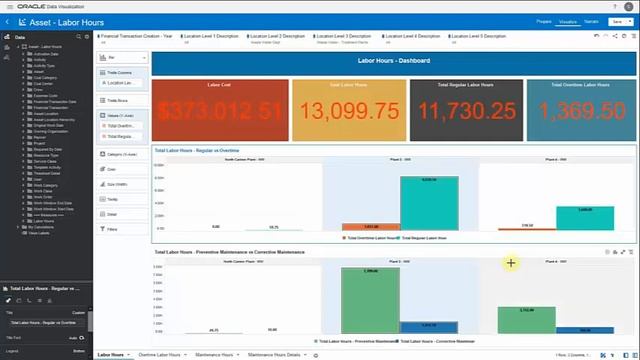
Task: Redo the last edit
Action: [x=605, y=36]
